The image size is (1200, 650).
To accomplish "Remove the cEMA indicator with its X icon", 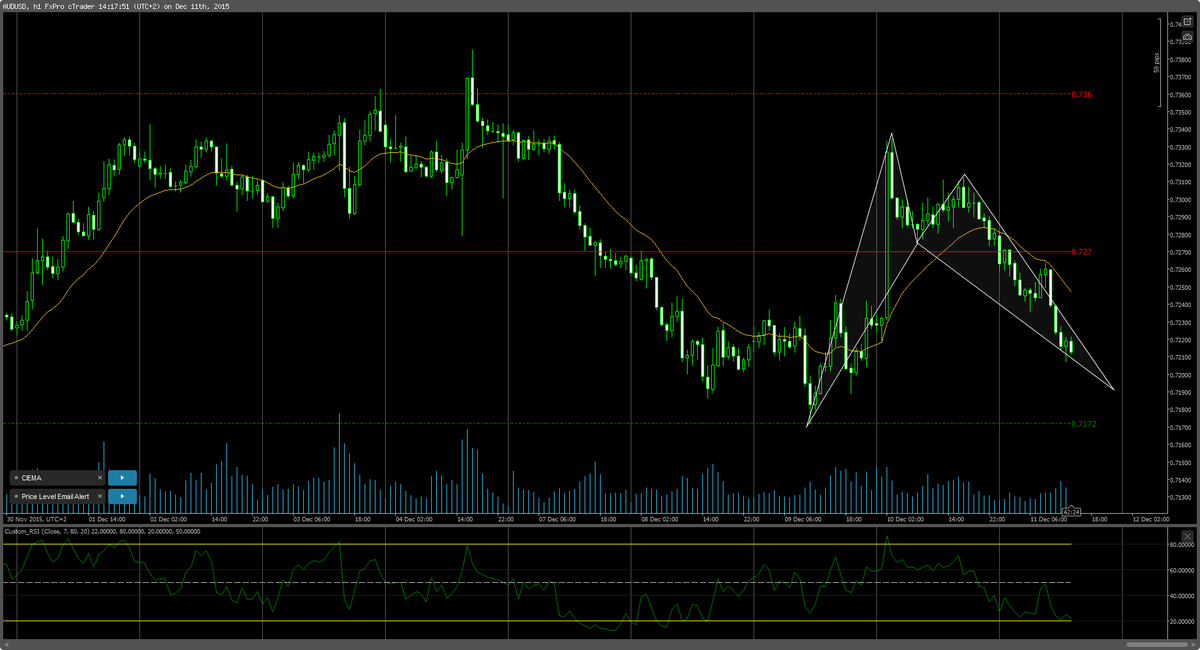I will (98, 477).
